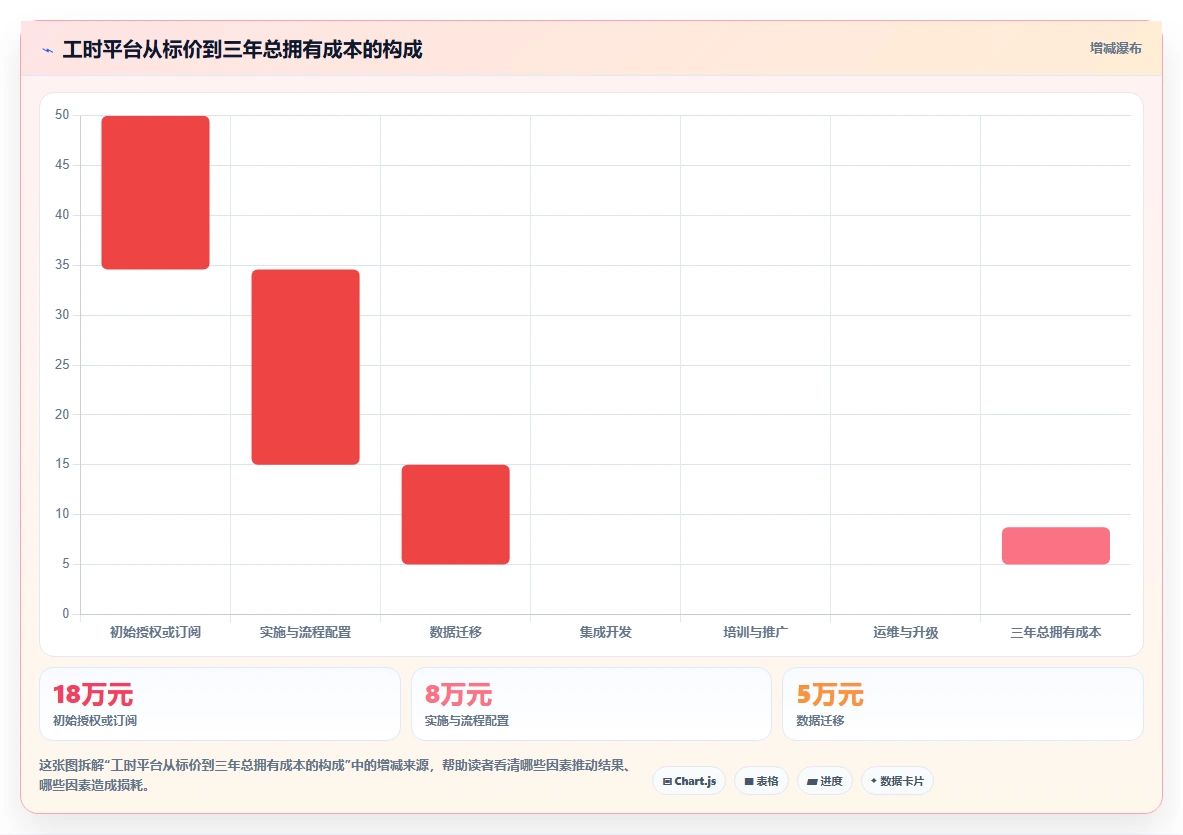Screen dimensions: 1183x835
Task: Click the x-axis label 培训与推广
Action: (755, 632)
